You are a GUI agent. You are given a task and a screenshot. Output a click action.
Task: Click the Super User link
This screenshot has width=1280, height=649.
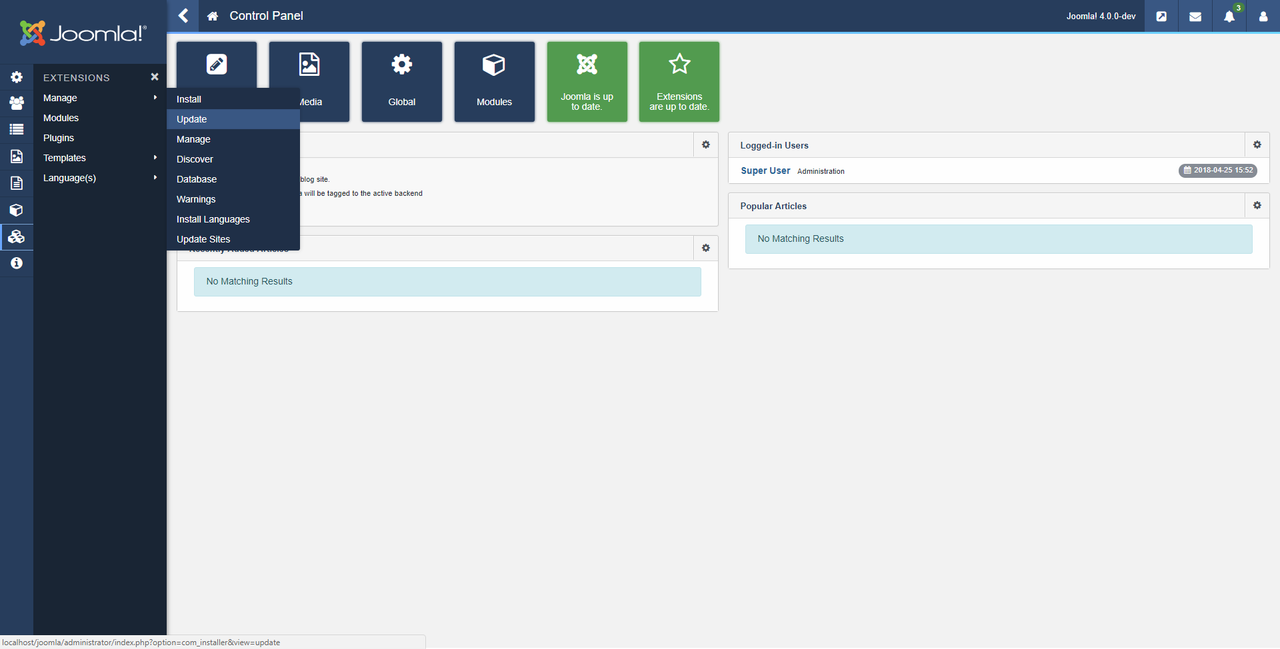click(x=765, y=171)
